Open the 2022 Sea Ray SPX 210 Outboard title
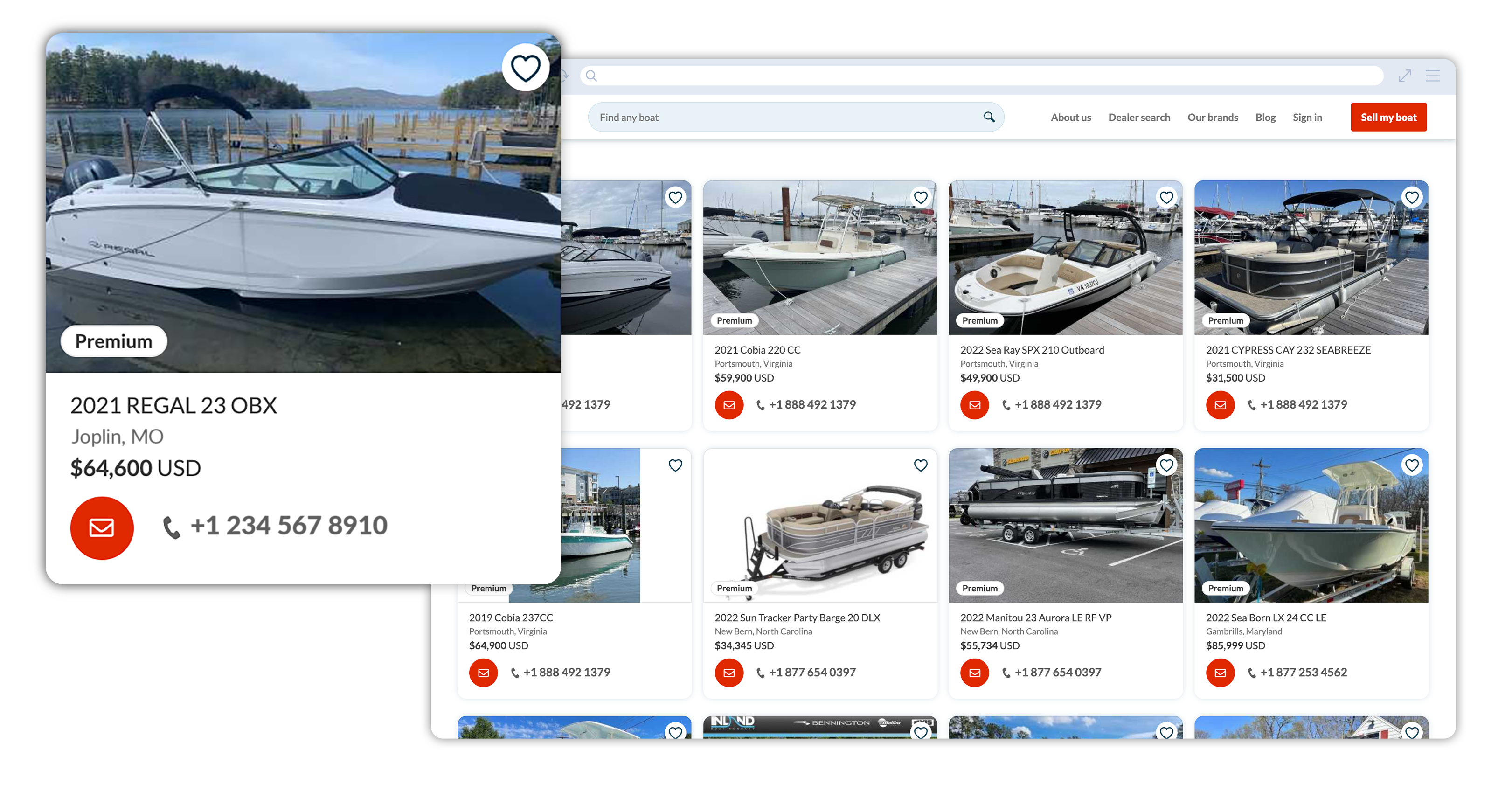This screenshot has width=1512, height=798. (1032, 350)
